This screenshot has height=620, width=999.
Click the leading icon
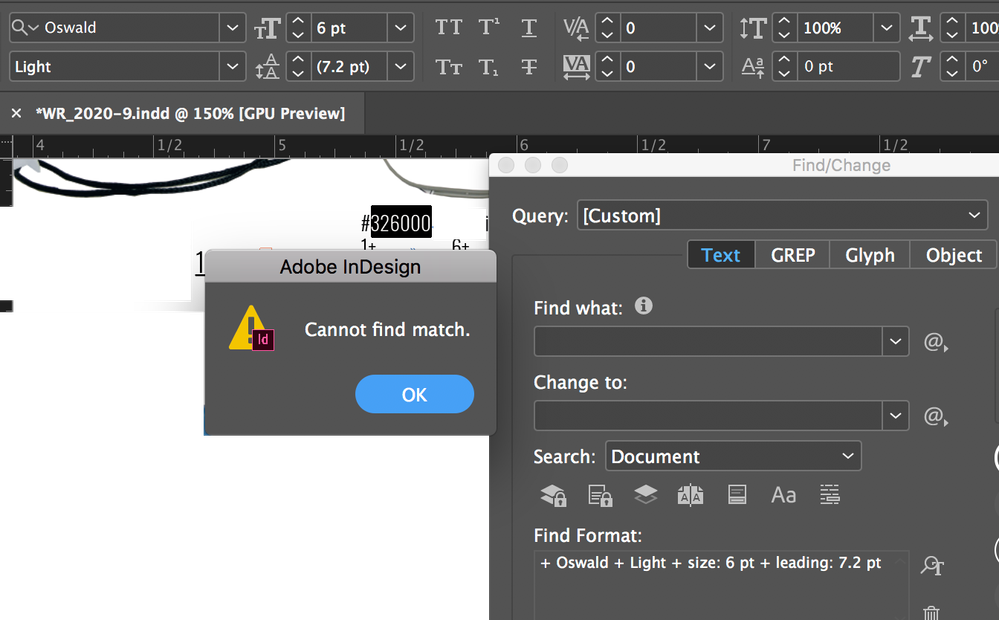click(267, 67)
